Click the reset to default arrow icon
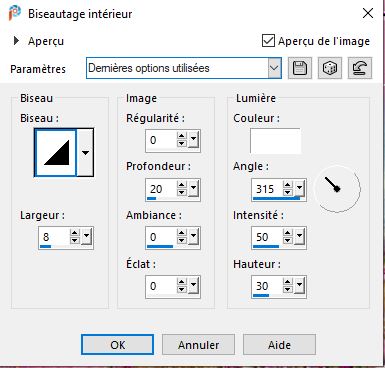Viewport: 385px width, 368px height. tap(360, 68)
